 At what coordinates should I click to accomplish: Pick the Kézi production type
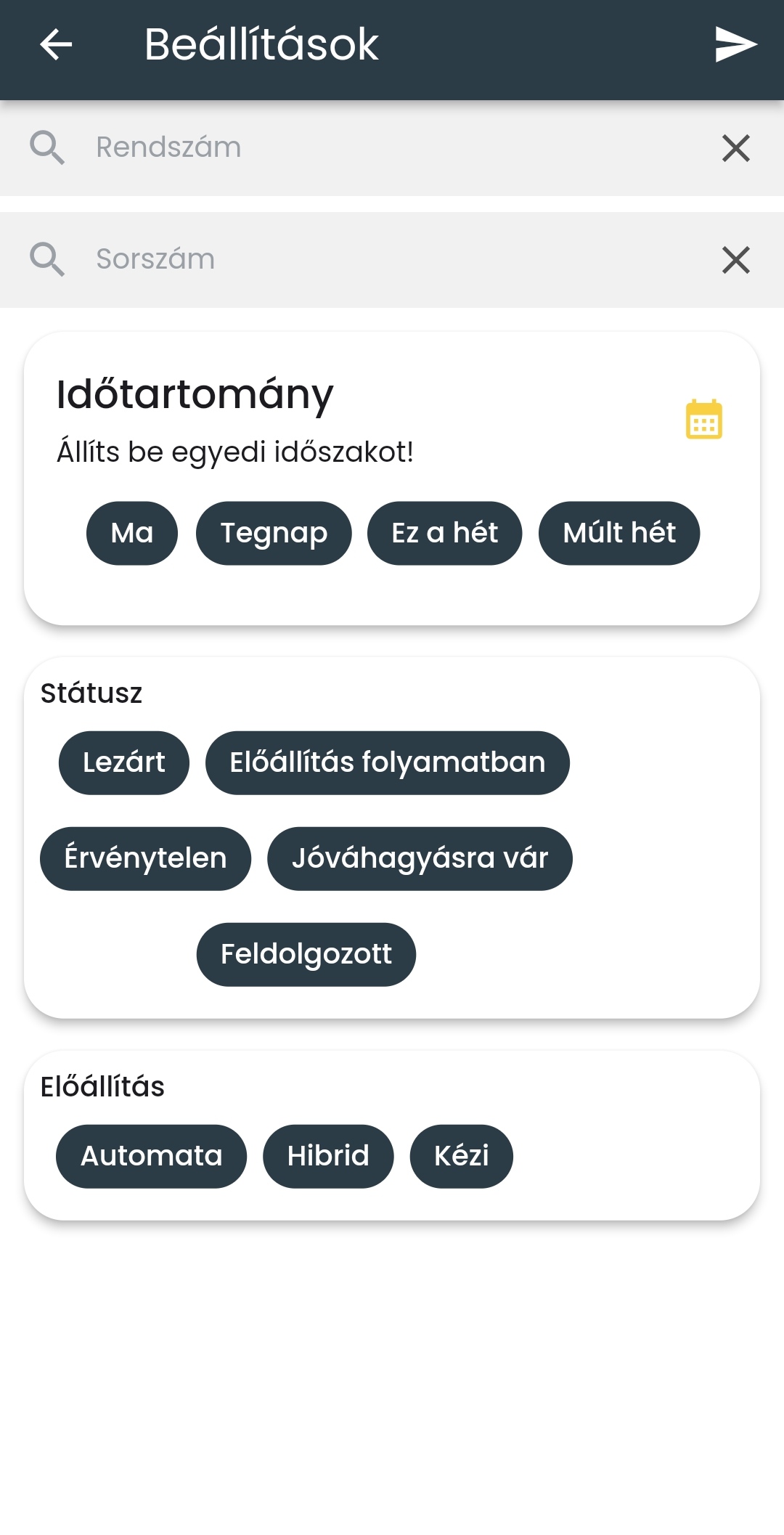[x=461, y=1156]
